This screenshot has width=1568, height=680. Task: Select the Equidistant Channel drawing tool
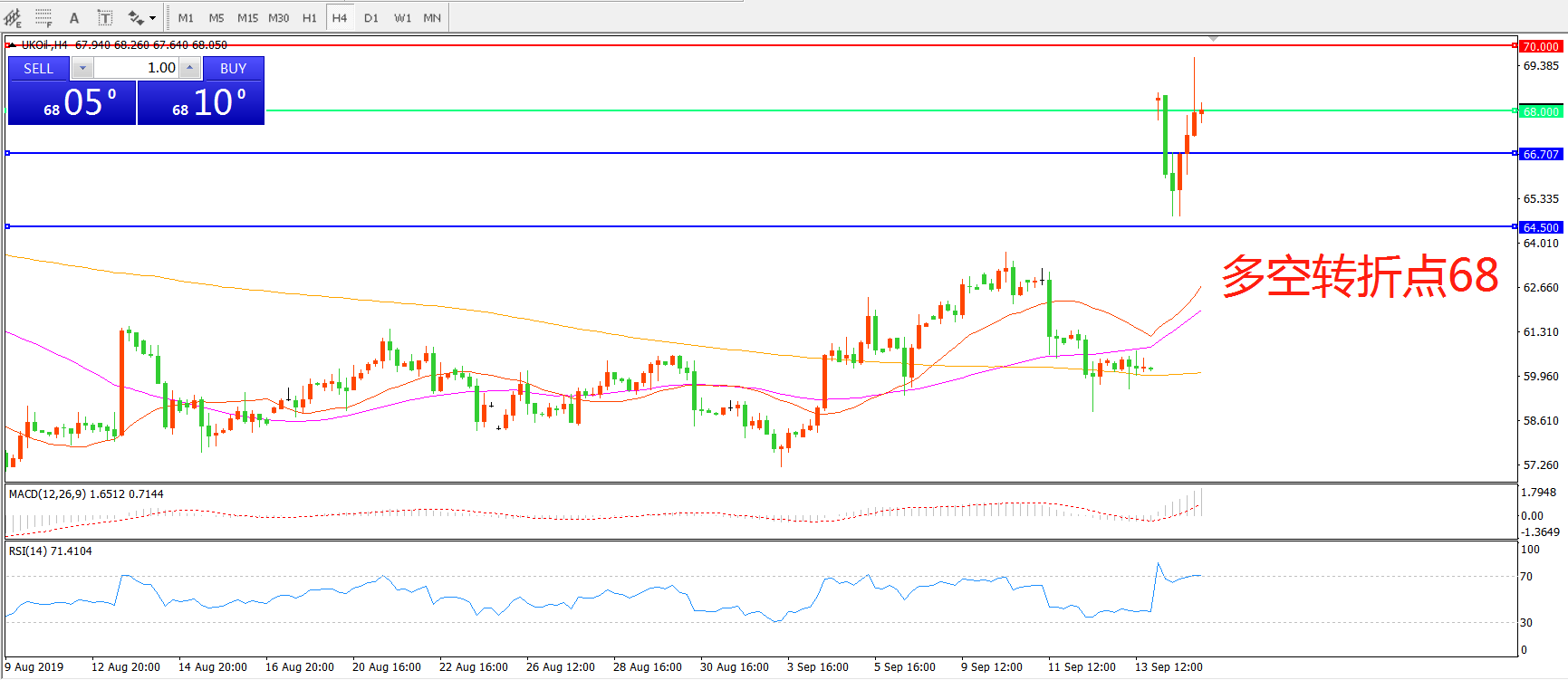coord(13,17)
